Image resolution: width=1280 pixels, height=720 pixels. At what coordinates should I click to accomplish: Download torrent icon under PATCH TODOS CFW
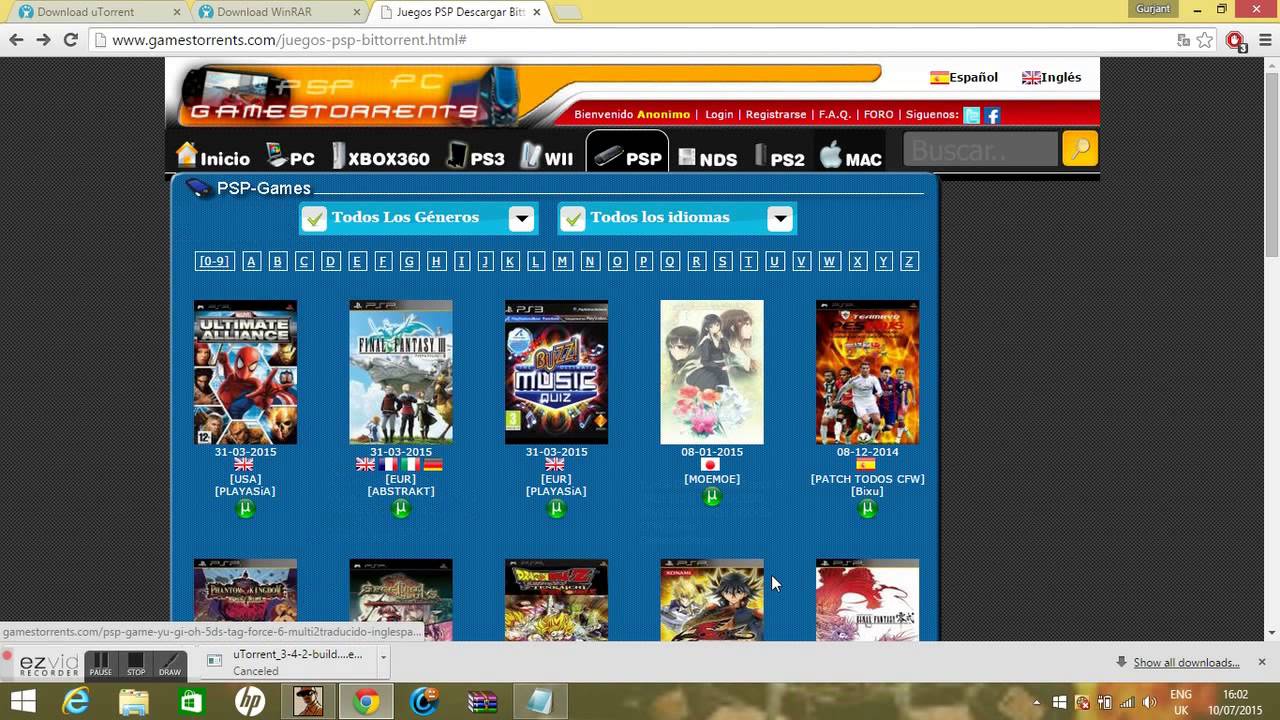867,509
